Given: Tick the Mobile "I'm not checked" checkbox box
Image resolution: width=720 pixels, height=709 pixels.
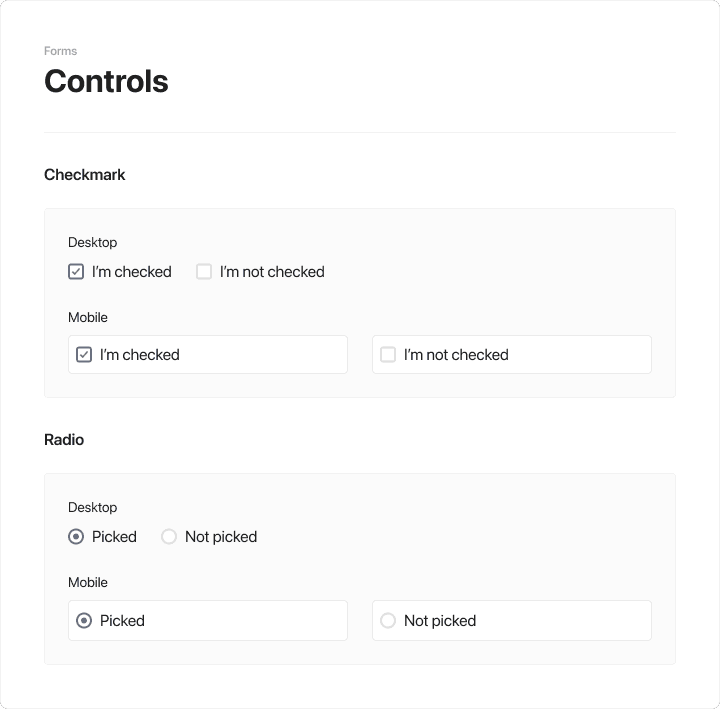Looking at the screenshot, I should pos(388,354).
